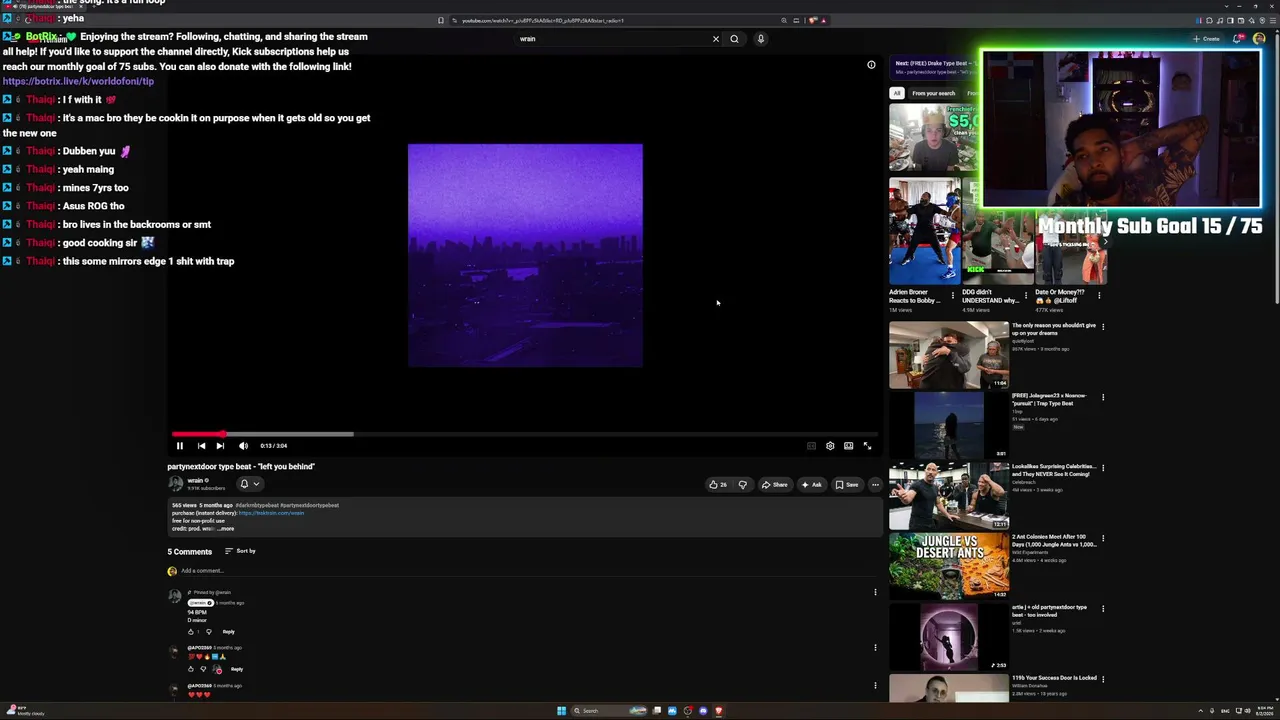
Task: Seek on the video progress bar
Action: (x=525, y=434)
